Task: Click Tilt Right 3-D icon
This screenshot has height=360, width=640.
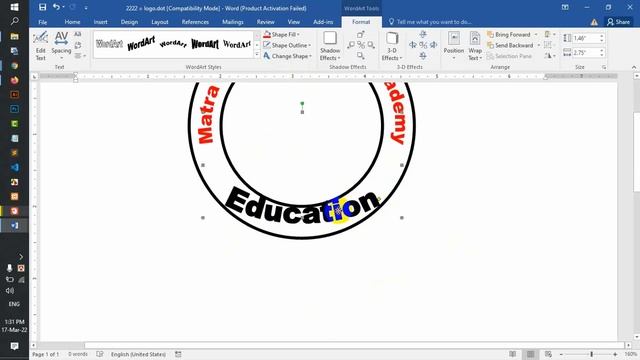Action: pyautogui.click(x=433, y=45)
